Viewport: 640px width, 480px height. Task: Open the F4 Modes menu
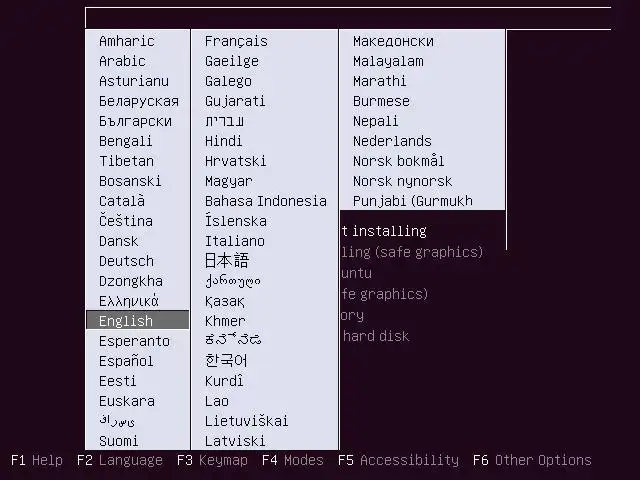[293, 460]
